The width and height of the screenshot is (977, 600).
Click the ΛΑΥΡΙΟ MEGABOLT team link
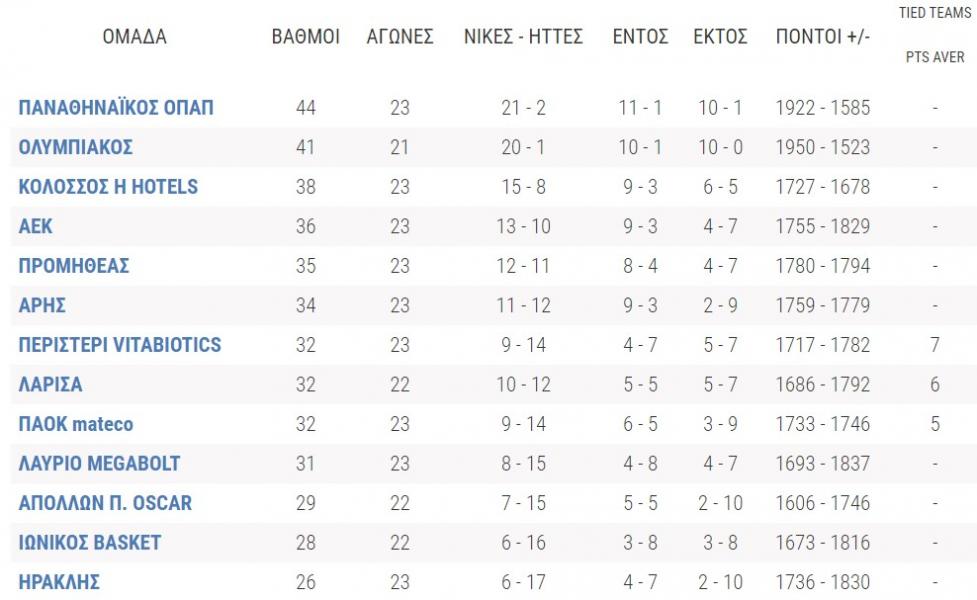point(99,464)
